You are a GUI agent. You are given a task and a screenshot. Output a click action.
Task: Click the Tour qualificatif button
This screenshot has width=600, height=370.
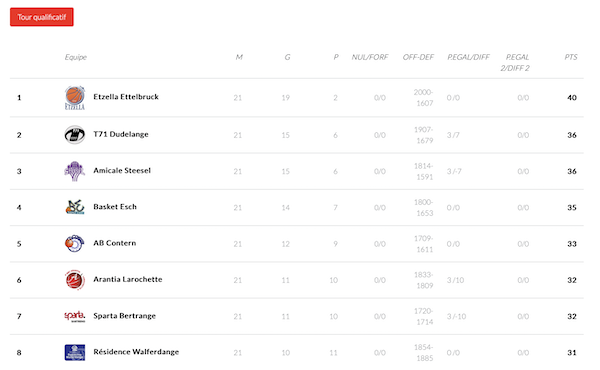[x=42, y=17]
